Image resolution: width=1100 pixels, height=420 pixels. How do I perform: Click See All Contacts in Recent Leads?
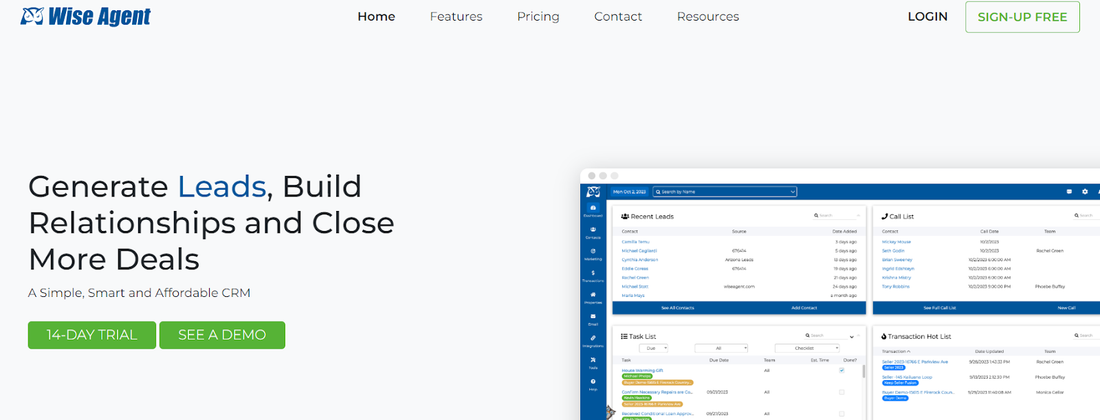(676, 308)
